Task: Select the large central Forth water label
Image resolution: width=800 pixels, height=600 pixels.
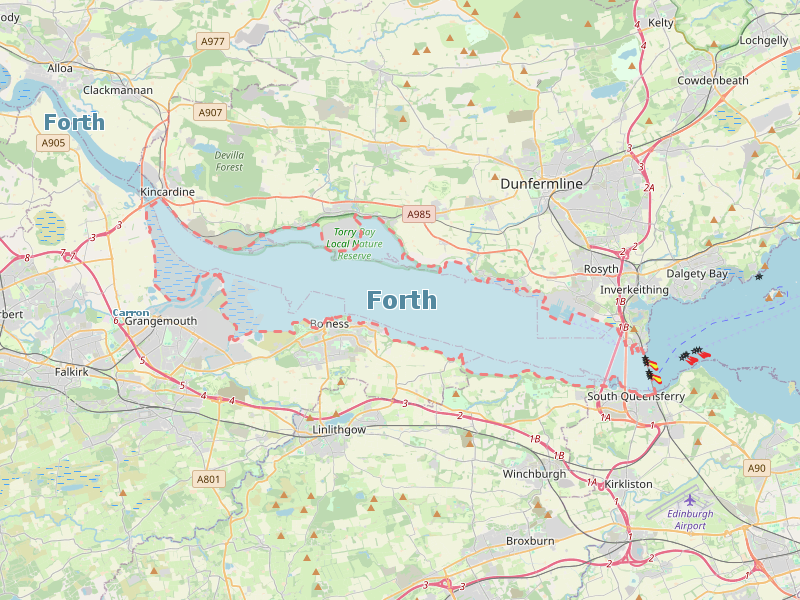Action: (402, 300)
